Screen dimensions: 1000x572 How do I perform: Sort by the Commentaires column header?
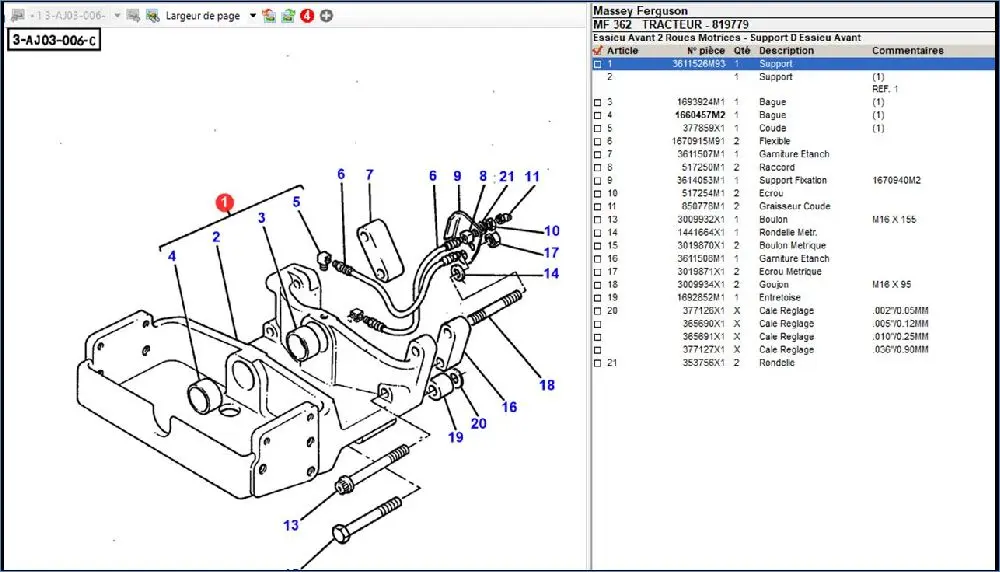(x=908, y=50)
